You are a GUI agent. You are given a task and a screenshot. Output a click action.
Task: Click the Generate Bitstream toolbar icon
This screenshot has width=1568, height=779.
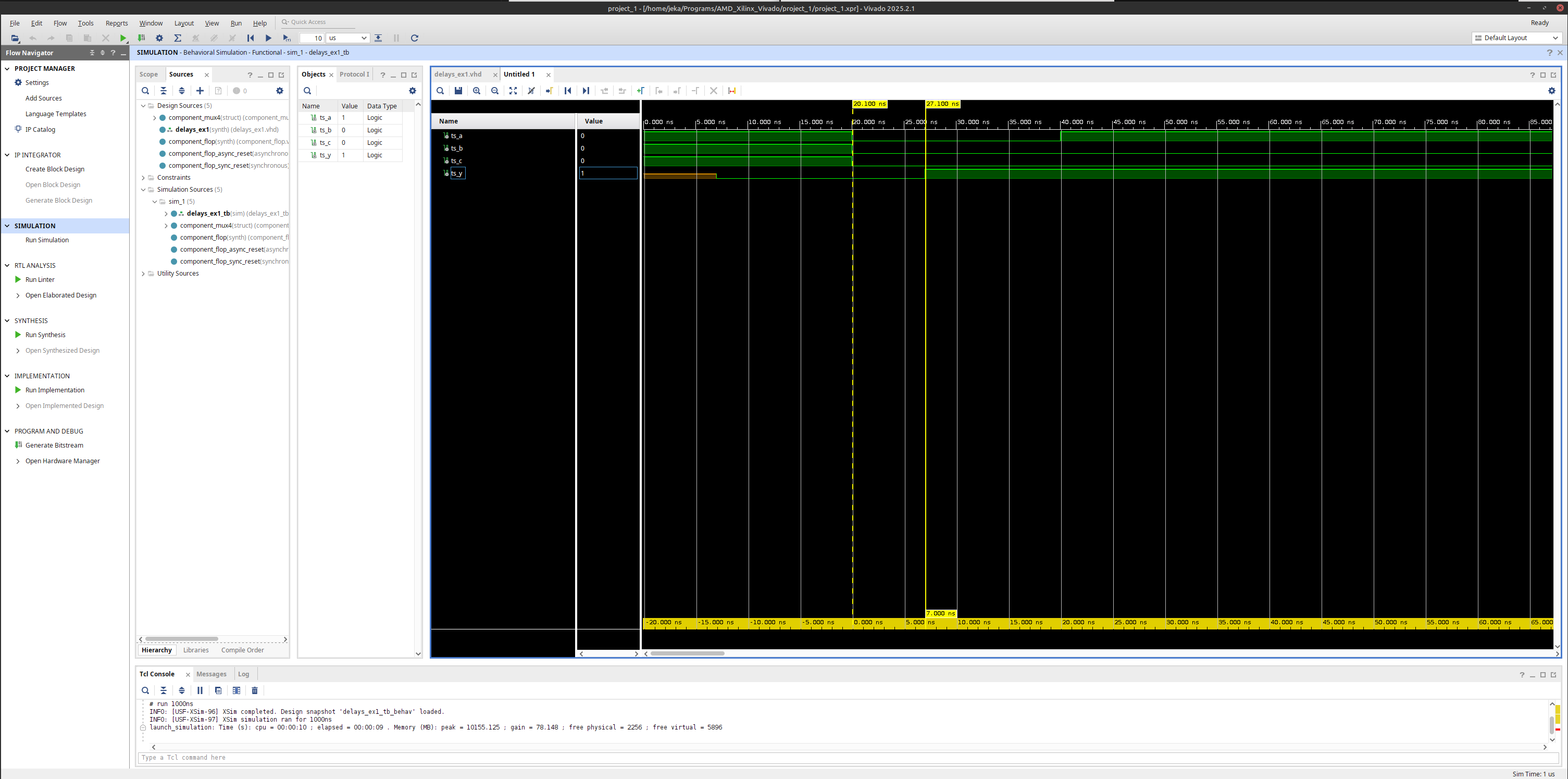[x=141, y=39]
